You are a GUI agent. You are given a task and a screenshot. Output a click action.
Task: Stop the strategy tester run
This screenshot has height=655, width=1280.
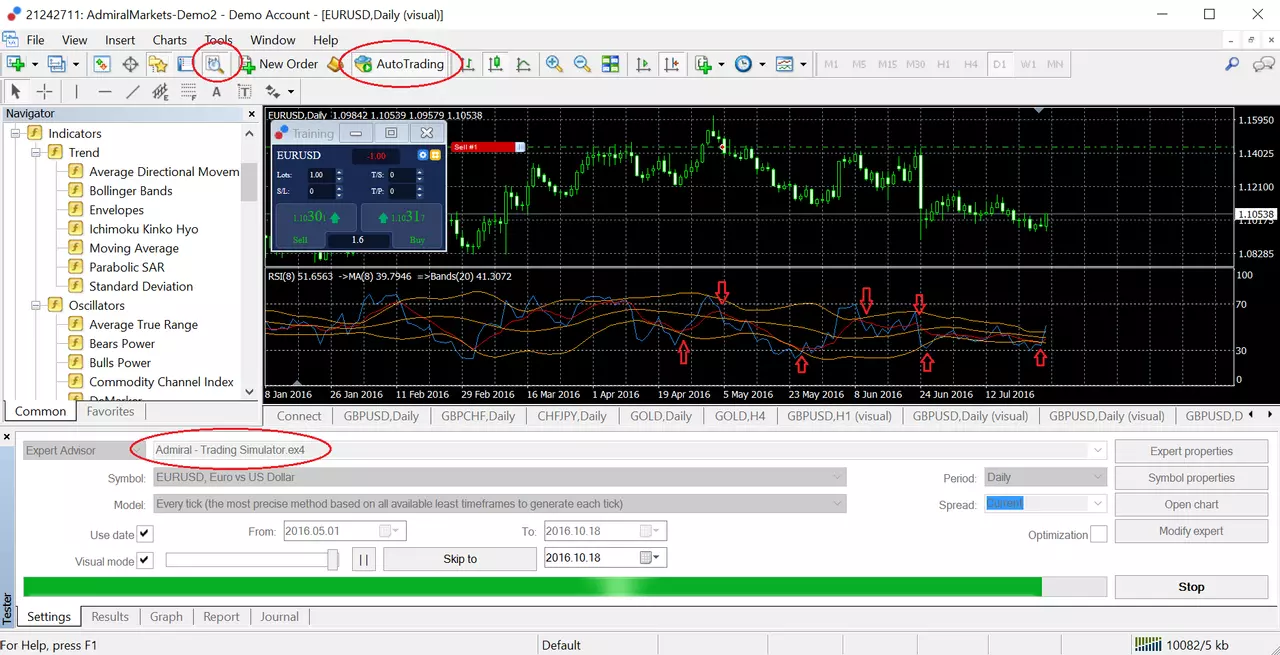click(1191, 587)
